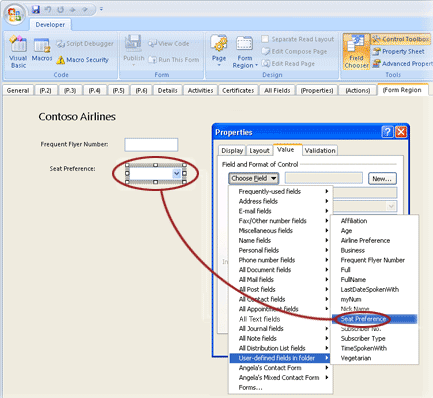Open the Quick Access Toolbar customize arrow
Image resolution: width=433 pixels, height=398 pixels.
click(x=101, y=9)
